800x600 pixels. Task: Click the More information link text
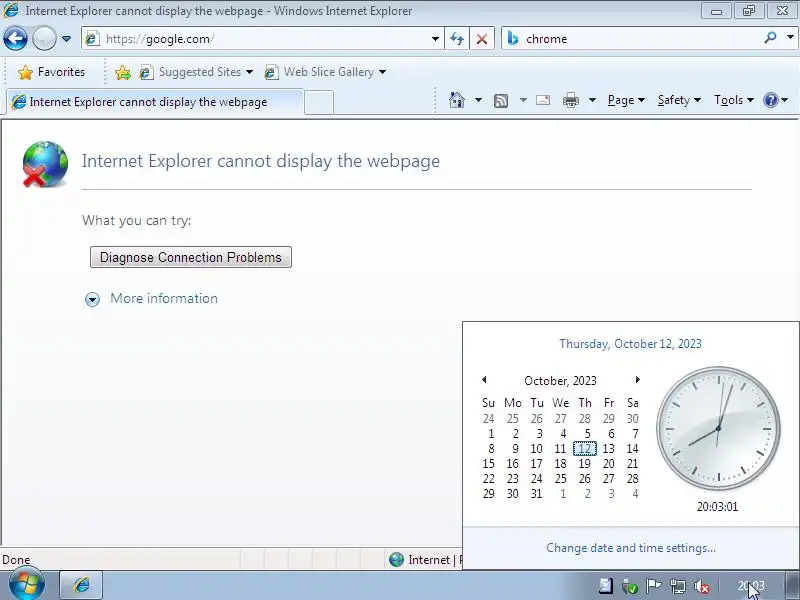pyautogui.click(x=164, y=298)
